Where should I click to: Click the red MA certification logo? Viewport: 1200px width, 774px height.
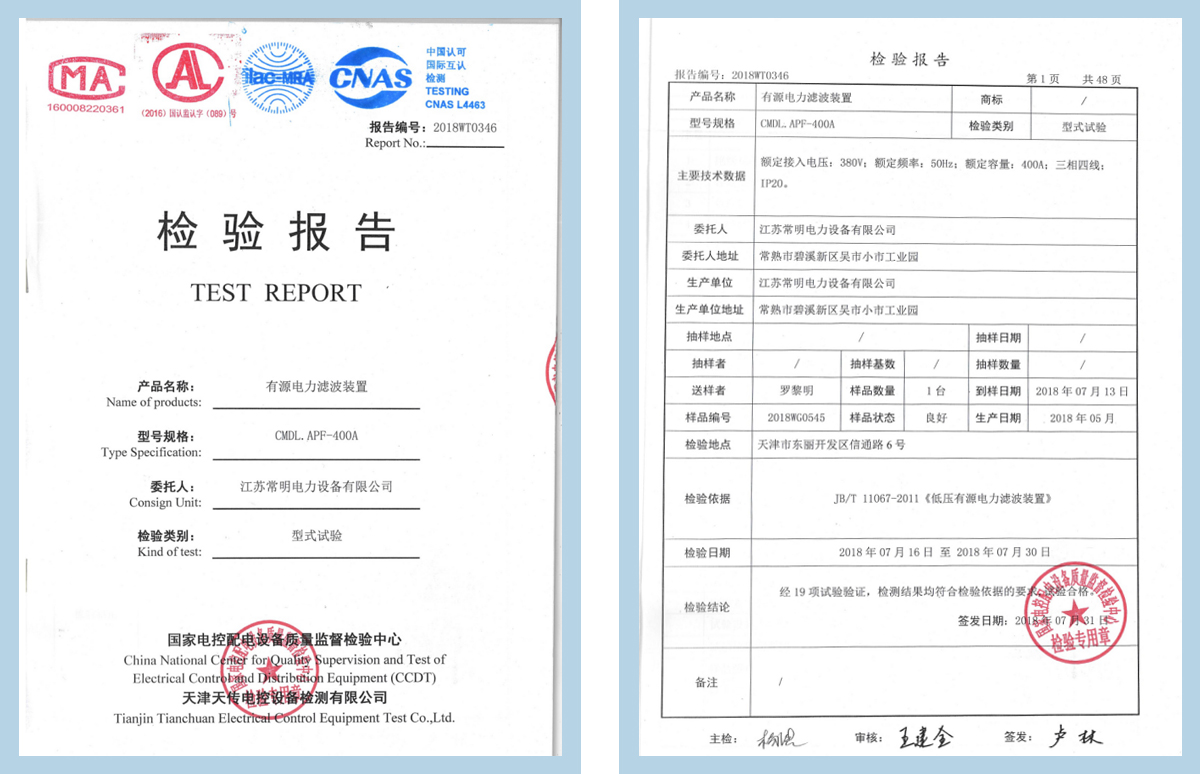(x=86, y=77)
